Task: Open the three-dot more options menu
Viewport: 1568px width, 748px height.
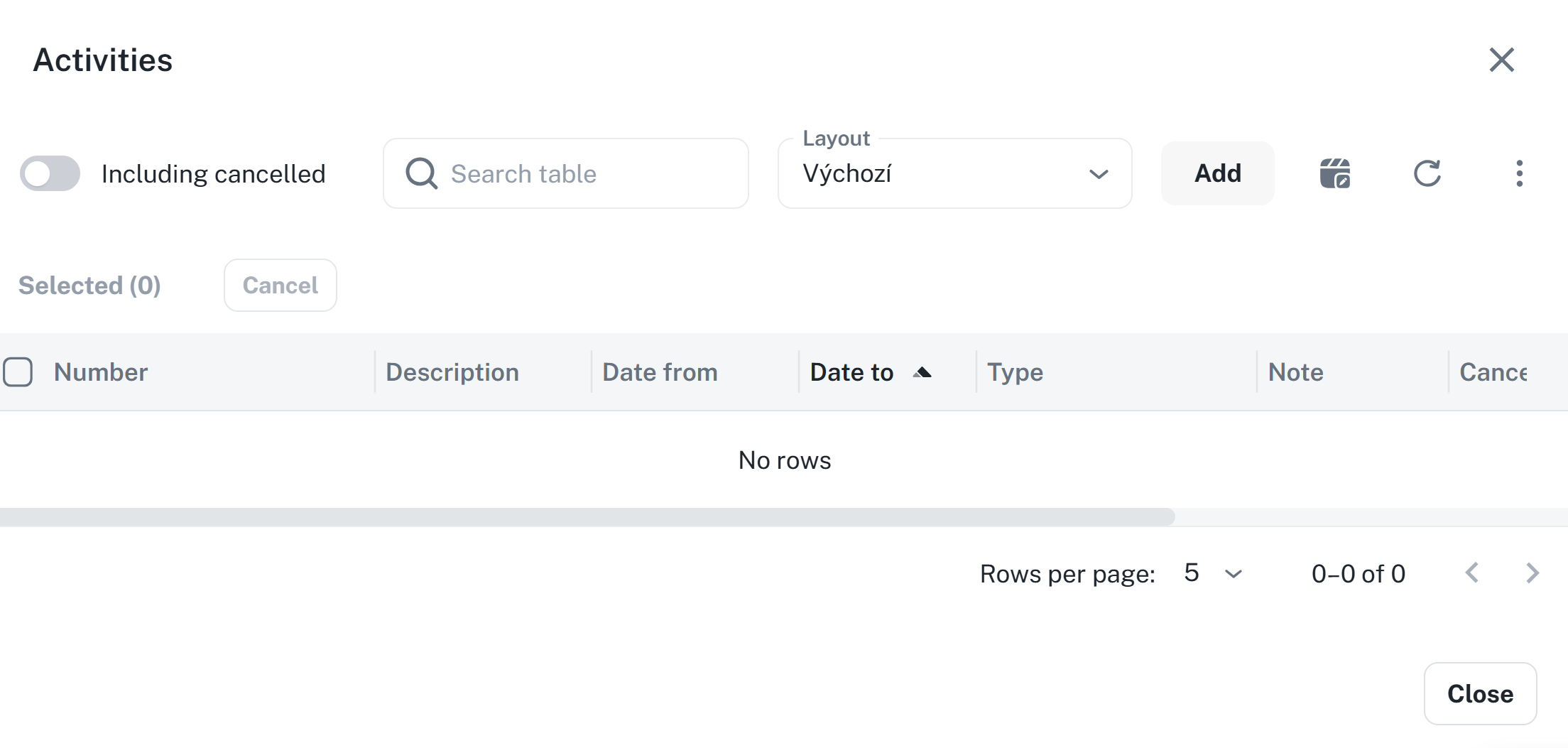Action: (1519, 173)
